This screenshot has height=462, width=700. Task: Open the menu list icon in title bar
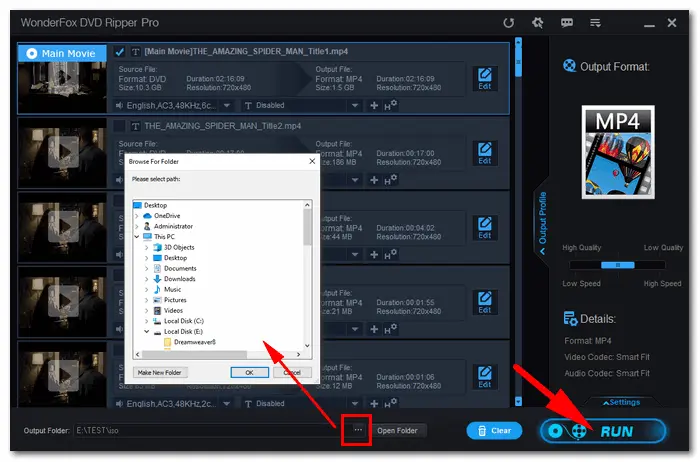(x=595, y=23)
